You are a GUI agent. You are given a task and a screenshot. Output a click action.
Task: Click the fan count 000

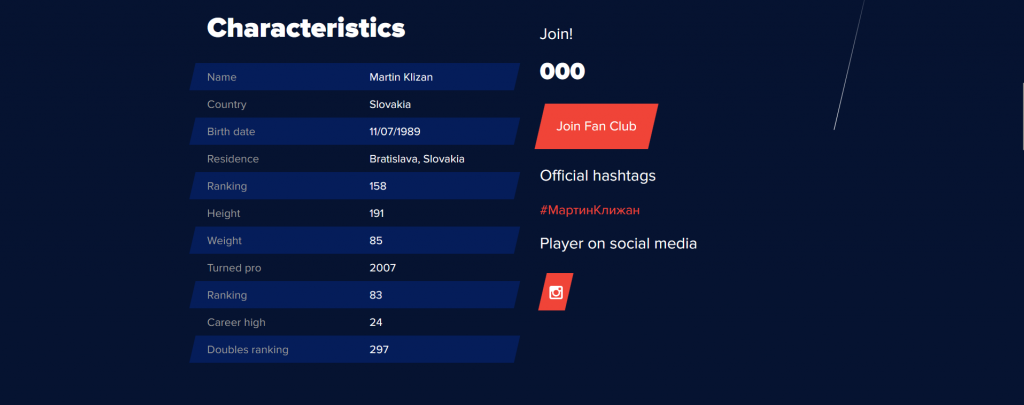click(x=562, y=72)
